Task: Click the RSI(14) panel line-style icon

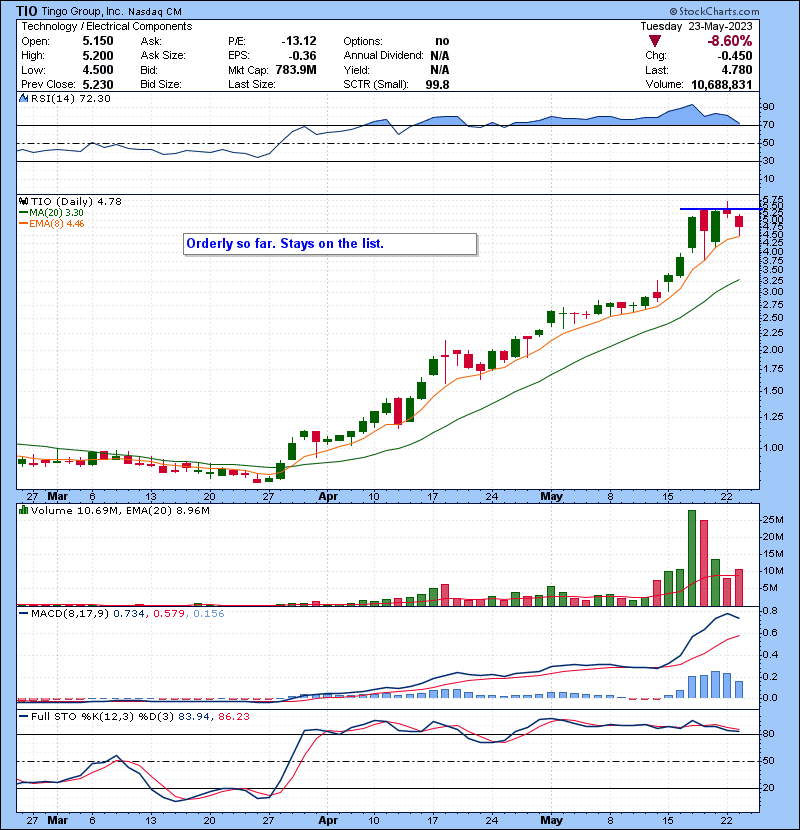Action: click(x=23, y=98)
